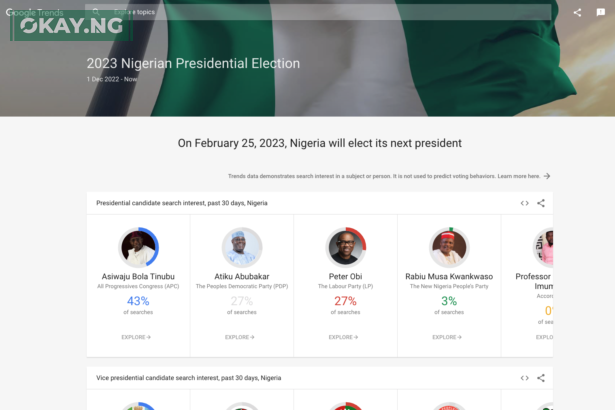Screen dimensions: 615x410
Task: Click the share icon in the top header
Action: (x=577, y=13)
